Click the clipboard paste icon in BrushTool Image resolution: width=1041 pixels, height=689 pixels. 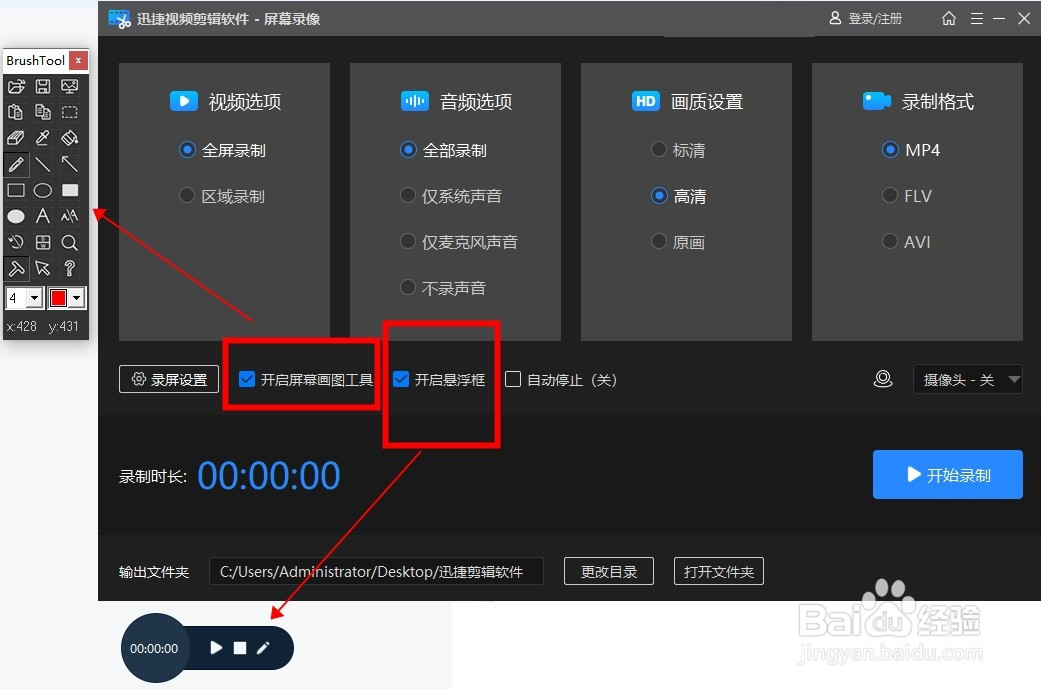tap(16, 112)
